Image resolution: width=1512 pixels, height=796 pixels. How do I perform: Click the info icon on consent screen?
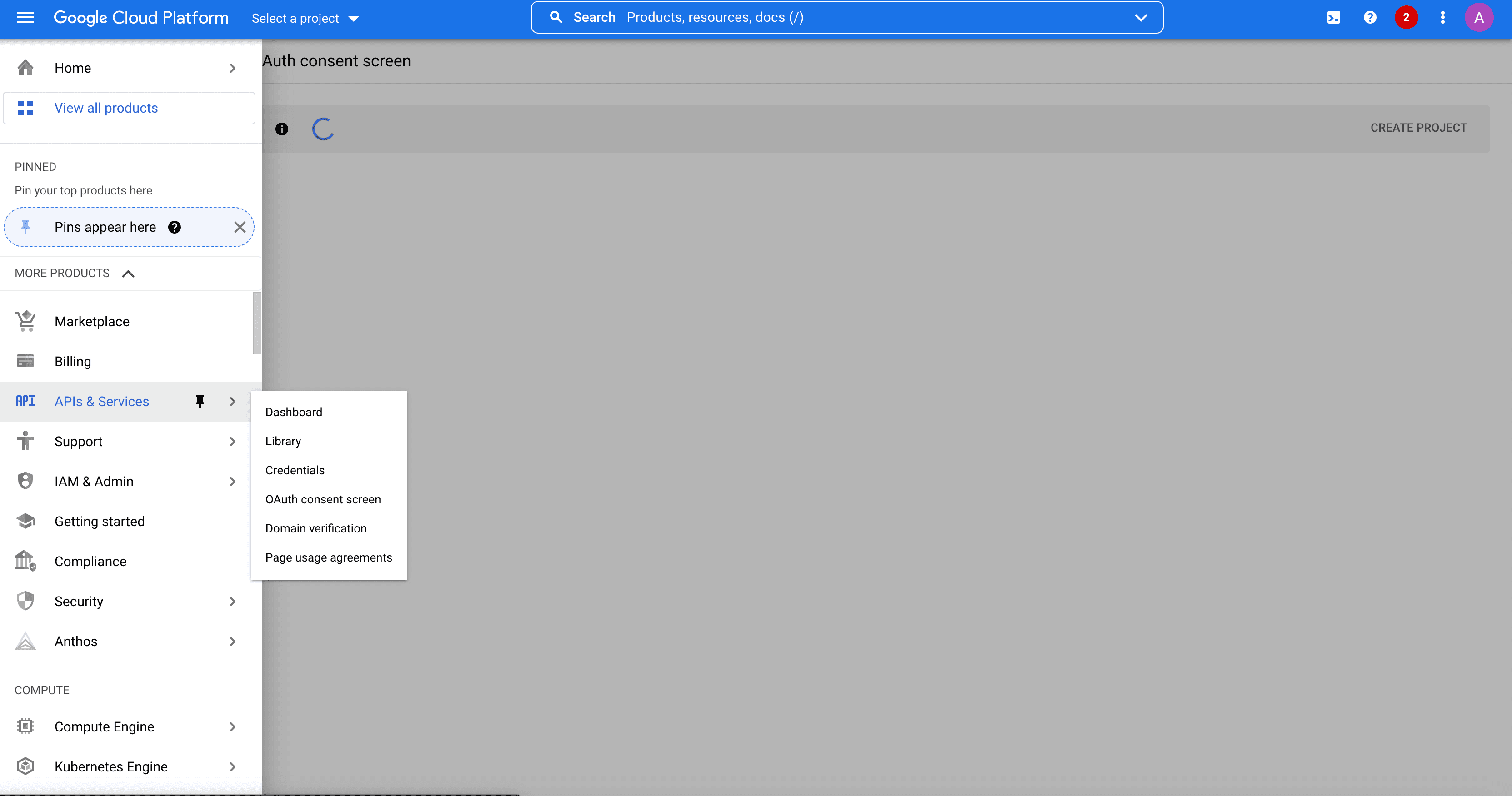[281, 128]
